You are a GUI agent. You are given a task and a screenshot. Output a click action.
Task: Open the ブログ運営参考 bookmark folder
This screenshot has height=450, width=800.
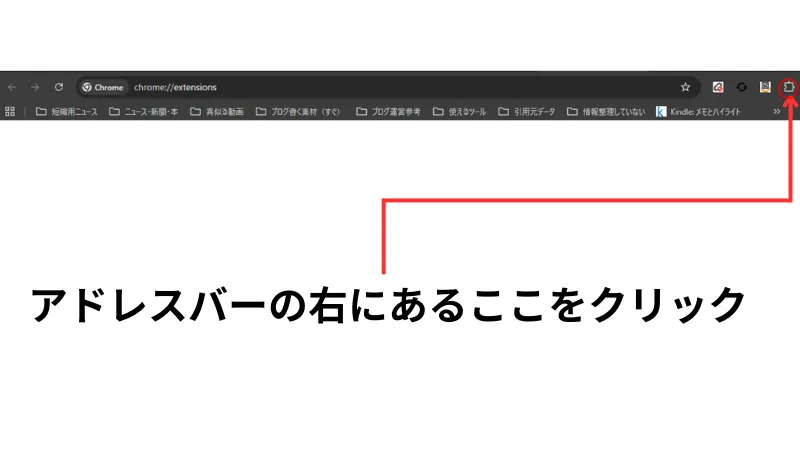pyautogui.click(x=389, y=111)
